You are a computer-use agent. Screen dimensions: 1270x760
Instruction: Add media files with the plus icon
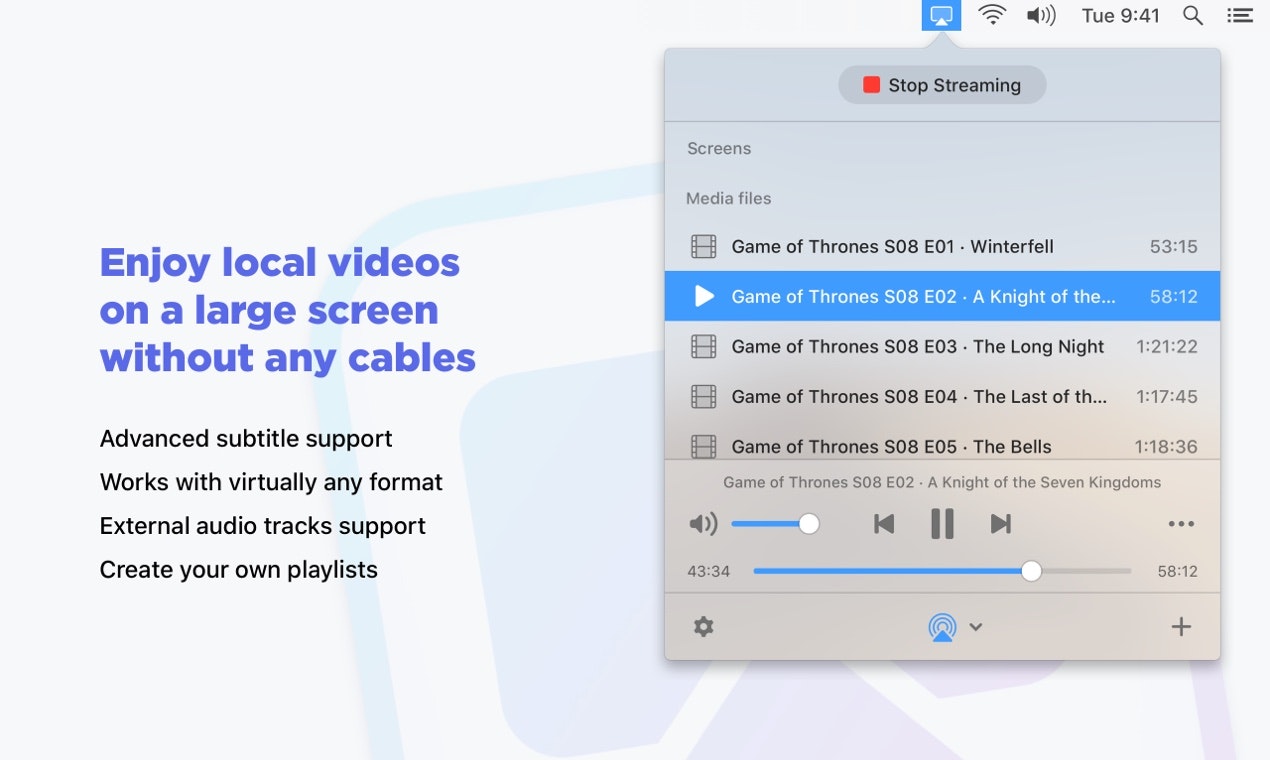coord(1181,627)
